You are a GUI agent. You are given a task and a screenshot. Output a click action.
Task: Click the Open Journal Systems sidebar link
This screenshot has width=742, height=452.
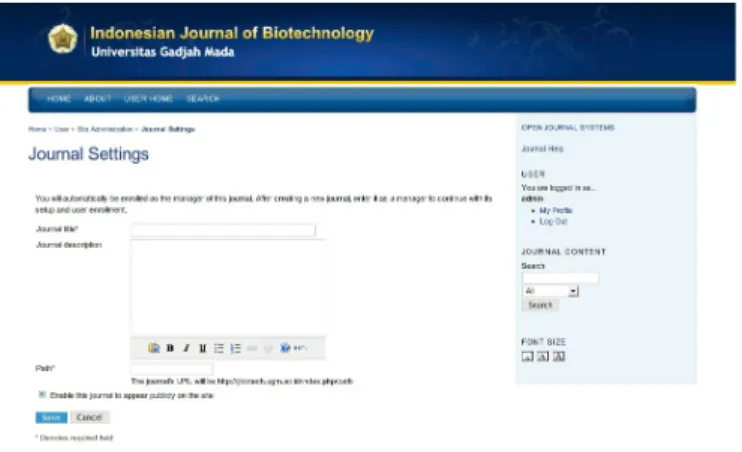(x=568, y=127)
